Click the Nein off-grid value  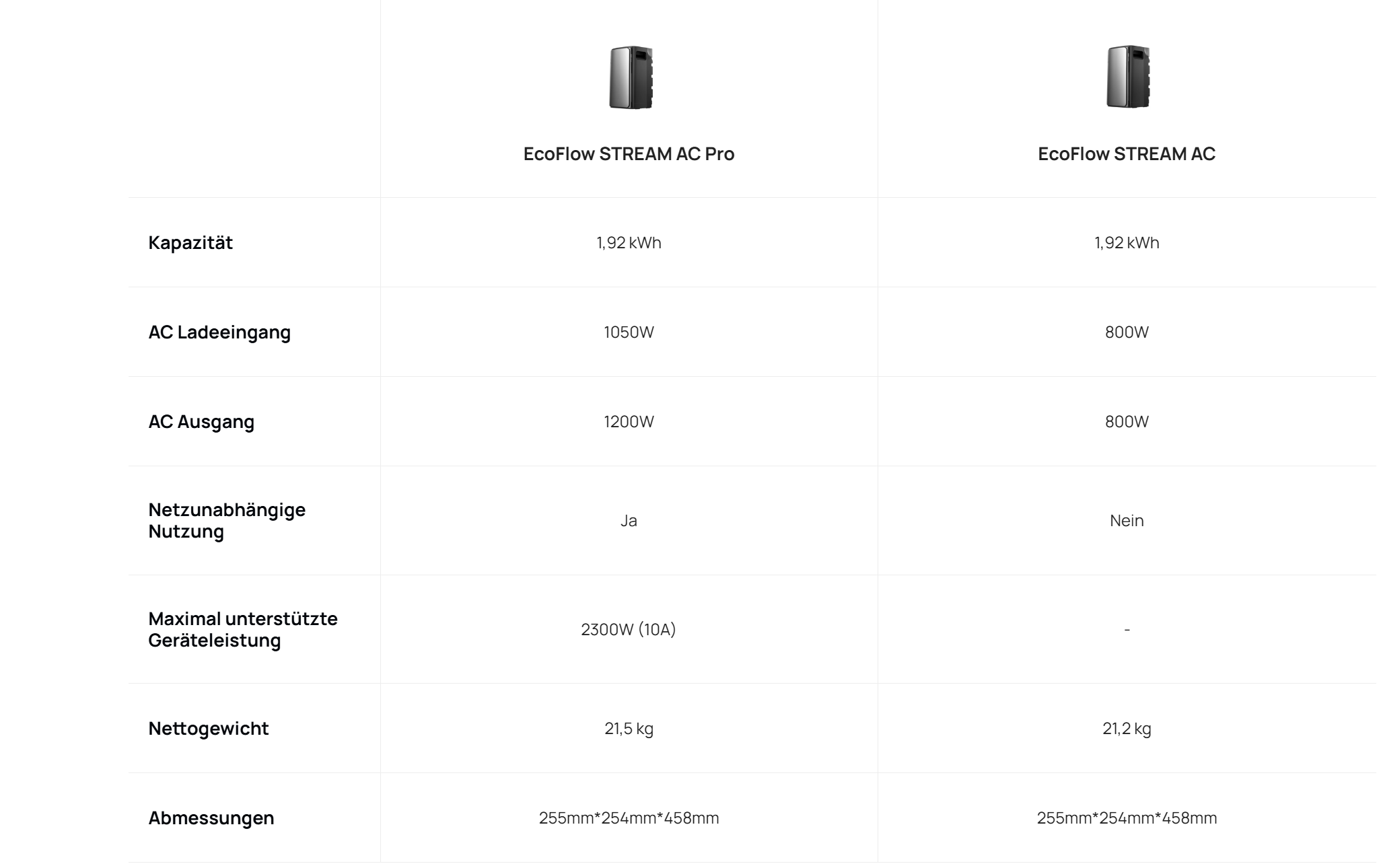coord(1127,521)
